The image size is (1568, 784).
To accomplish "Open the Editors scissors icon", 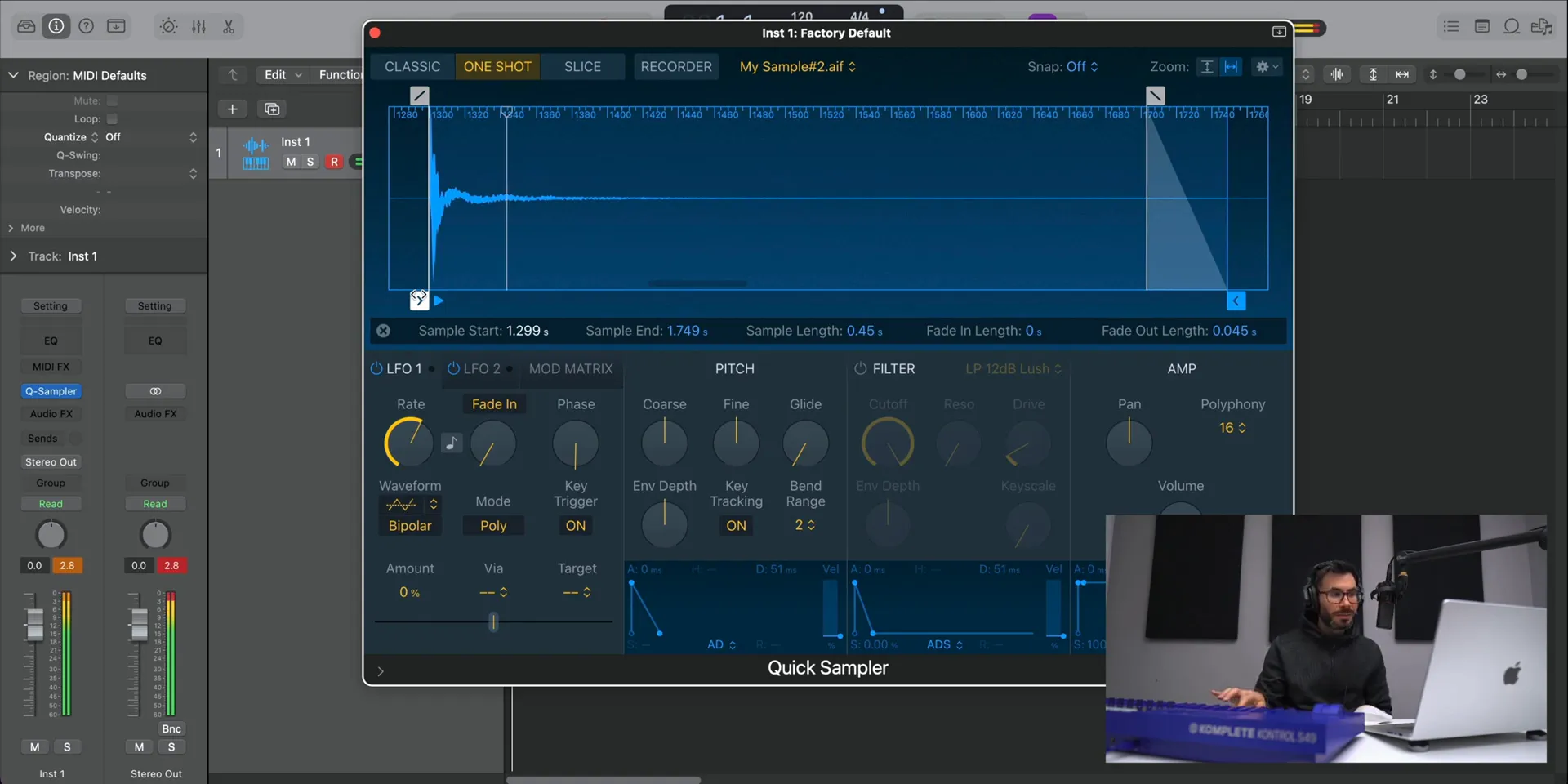I will [x=229, y=26].
